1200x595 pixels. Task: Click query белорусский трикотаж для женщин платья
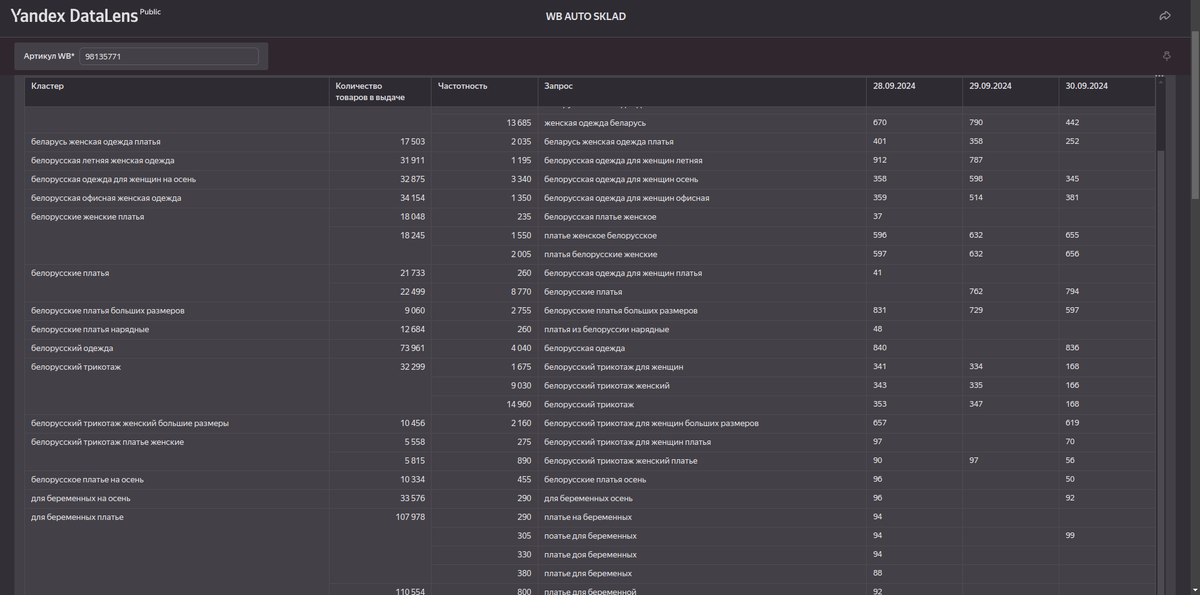627,442
